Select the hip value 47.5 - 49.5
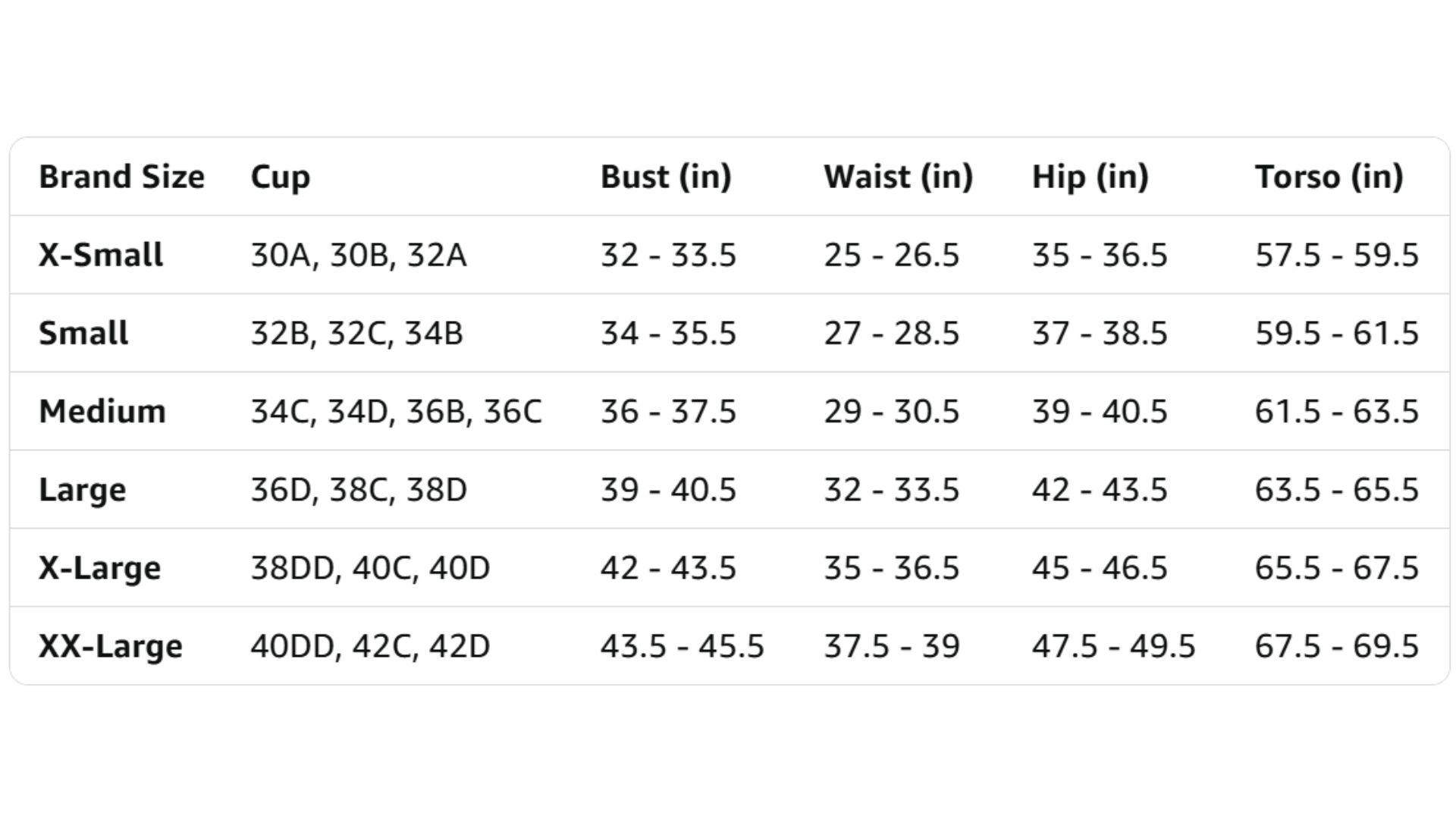The height and width of the screenshot is (819, 1456). click(1113, 646)
